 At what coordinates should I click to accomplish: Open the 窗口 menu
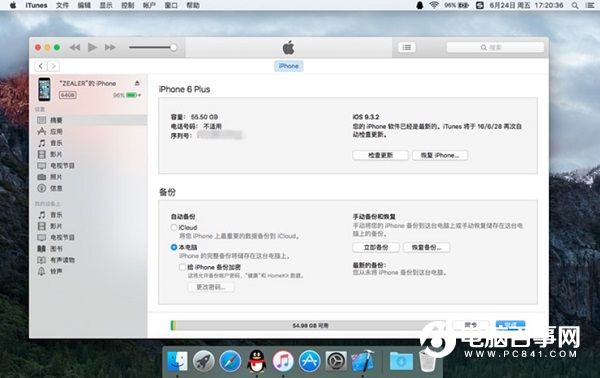171,5
